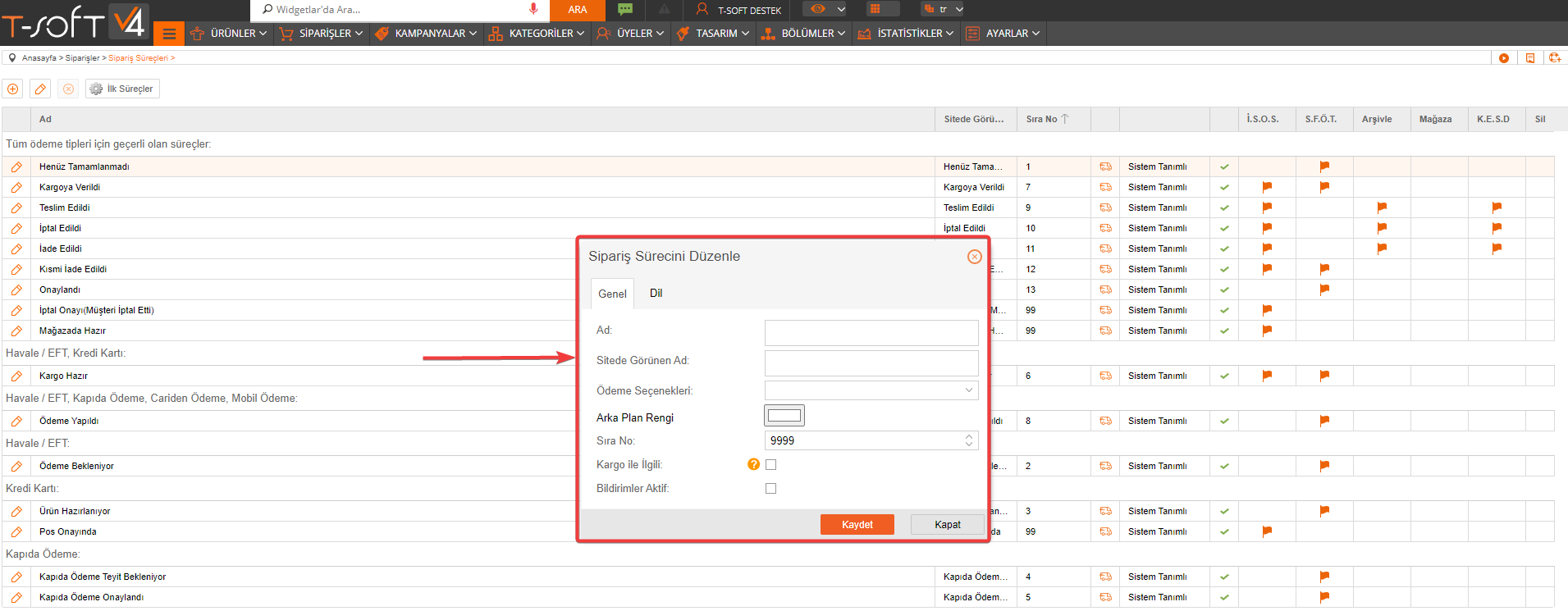The width and height of the screenshot is (1568, 611).
Task: Click the delete circle-x toolbar icon
Action: (x=69, y=89)
